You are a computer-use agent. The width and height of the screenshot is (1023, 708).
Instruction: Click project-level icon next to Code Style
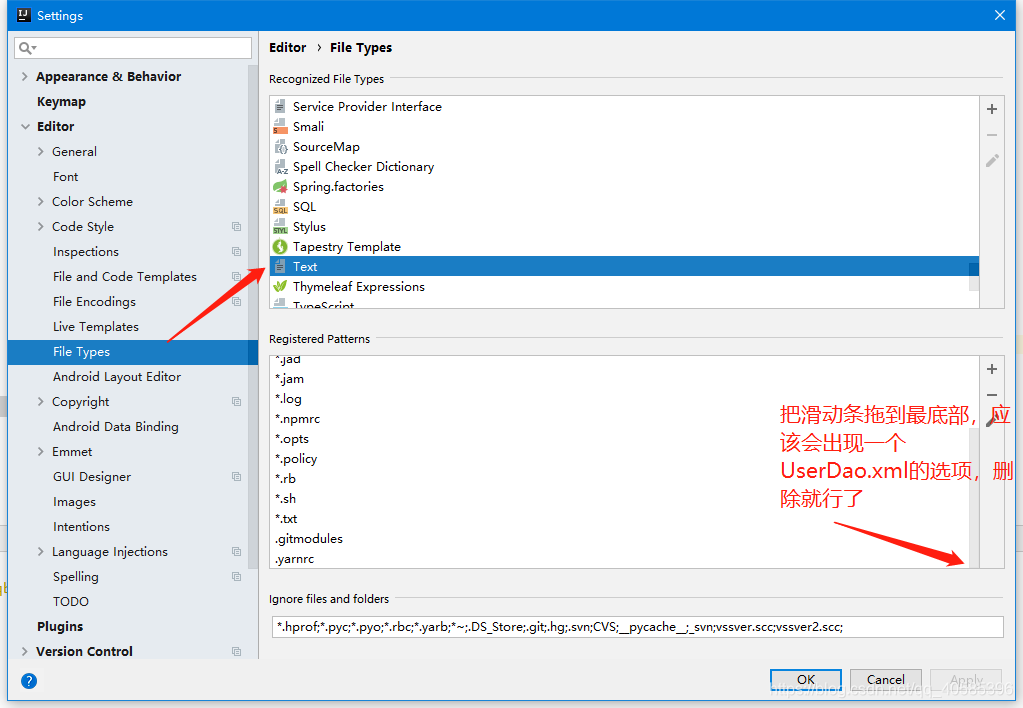point(236,226)
